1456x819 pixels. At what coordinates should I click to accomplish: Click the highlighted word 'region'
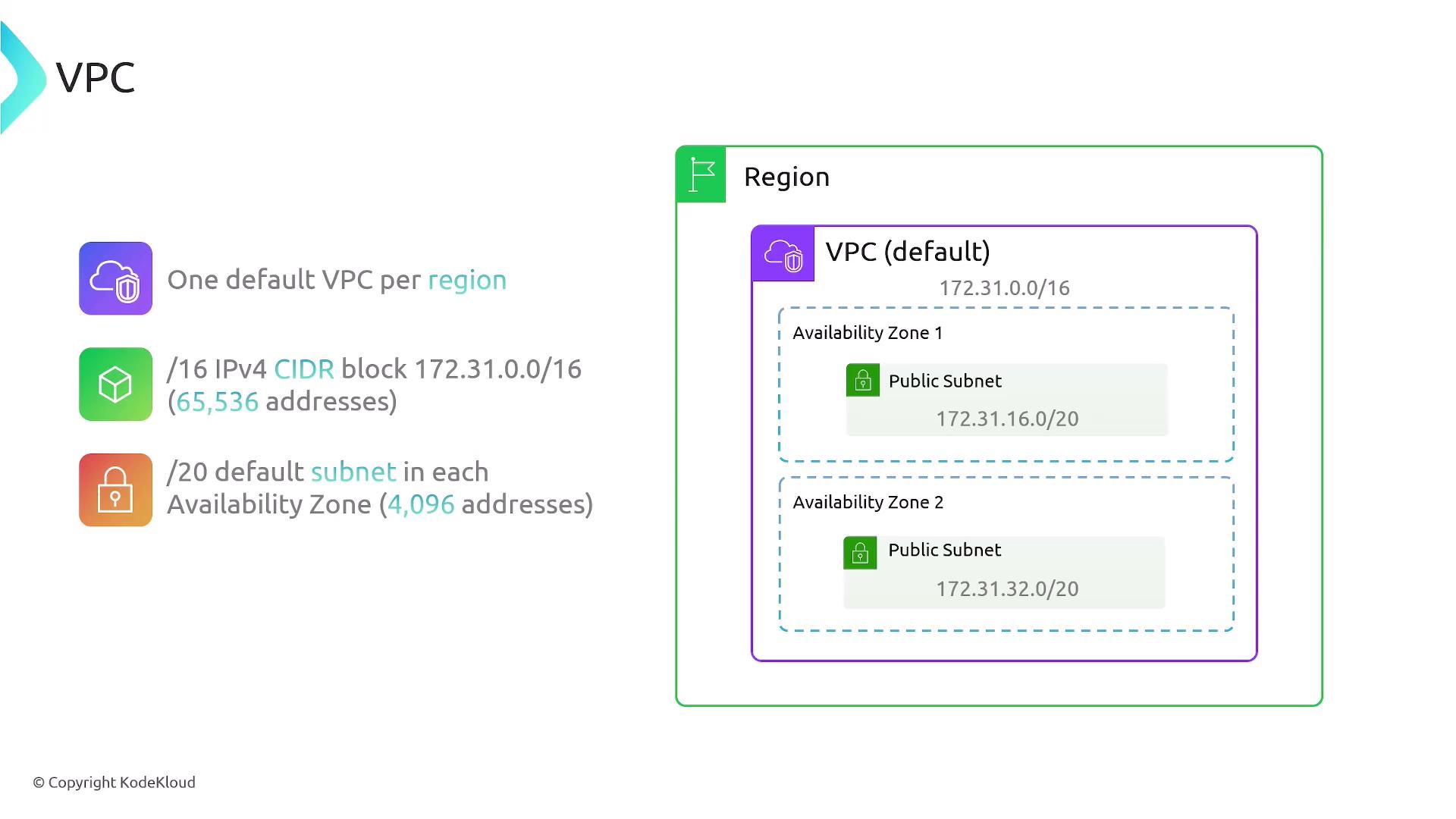point(467,280)
